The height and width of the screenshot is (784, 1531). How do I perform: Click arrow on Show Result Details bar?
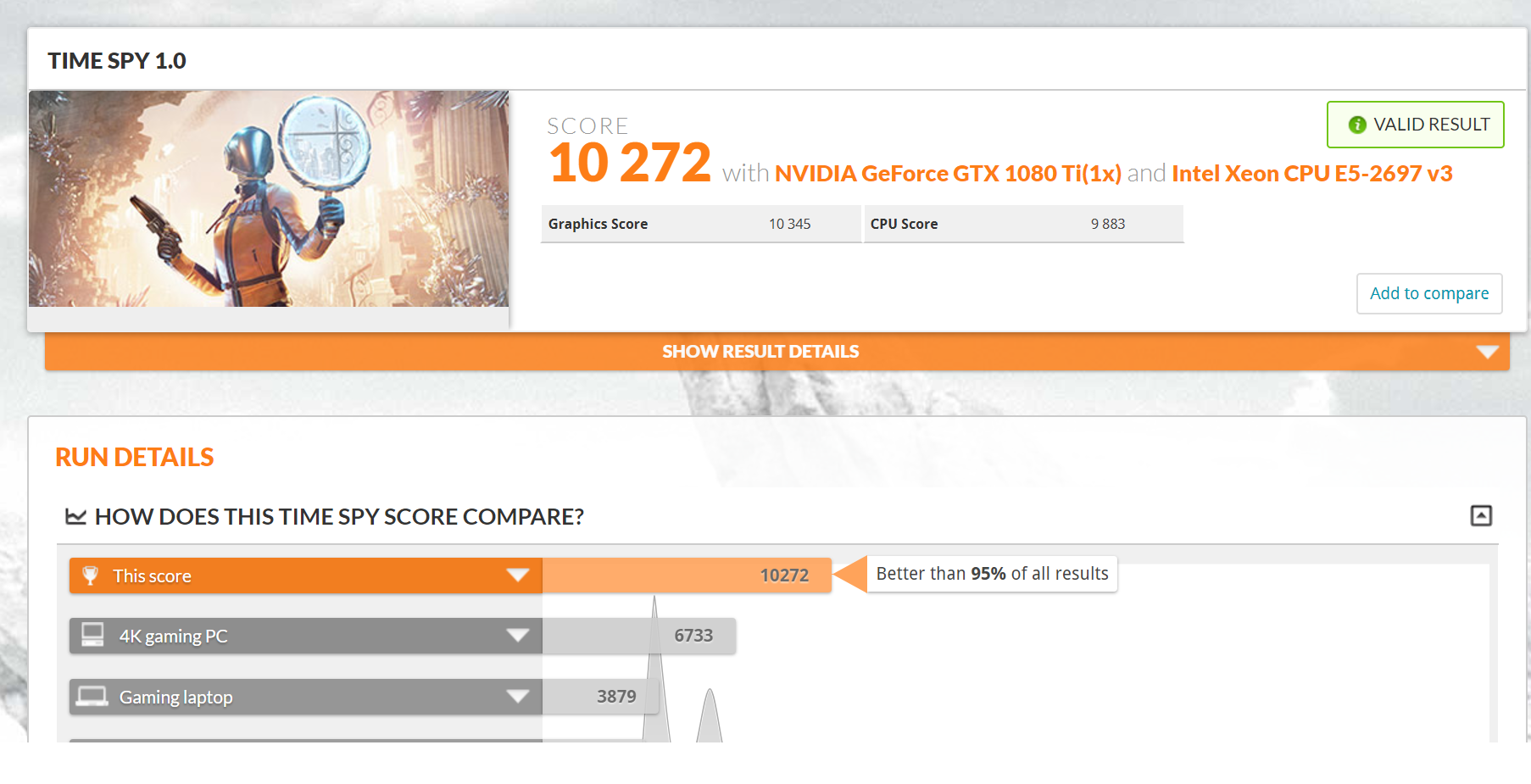[x=1487, y=352]
